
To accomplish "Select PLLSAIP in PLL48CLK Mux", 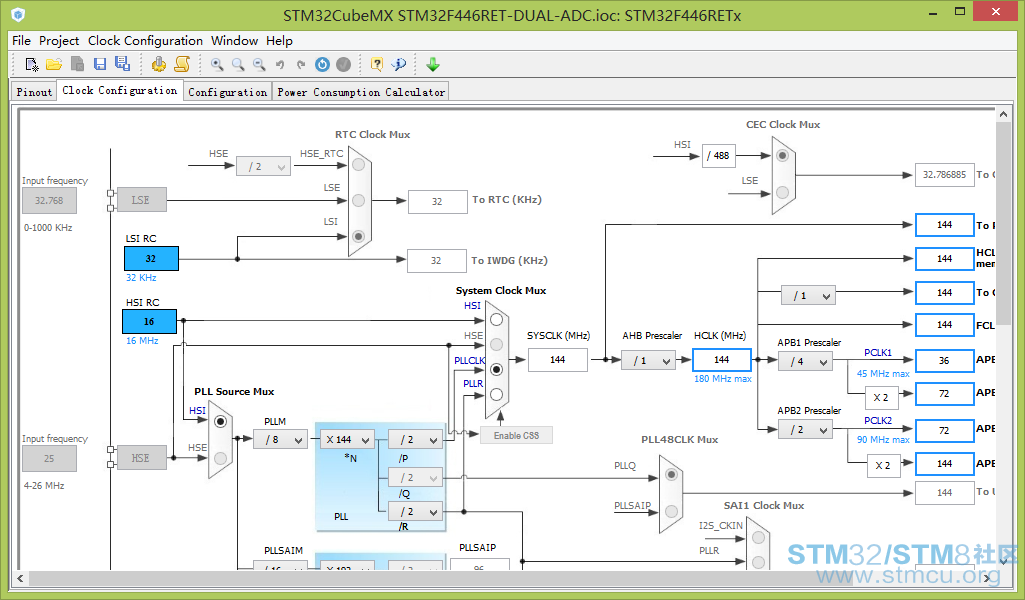I will (x=671, y=512).
